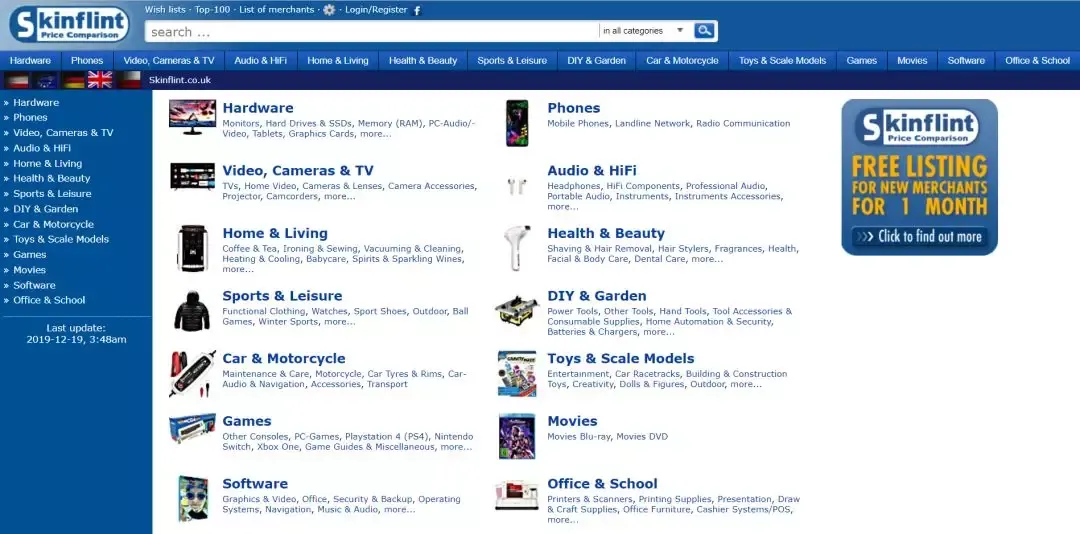The height and width of the screenshot is (534, 1080).
Task: Open Software via software box image
Action: tap(192, 498)
